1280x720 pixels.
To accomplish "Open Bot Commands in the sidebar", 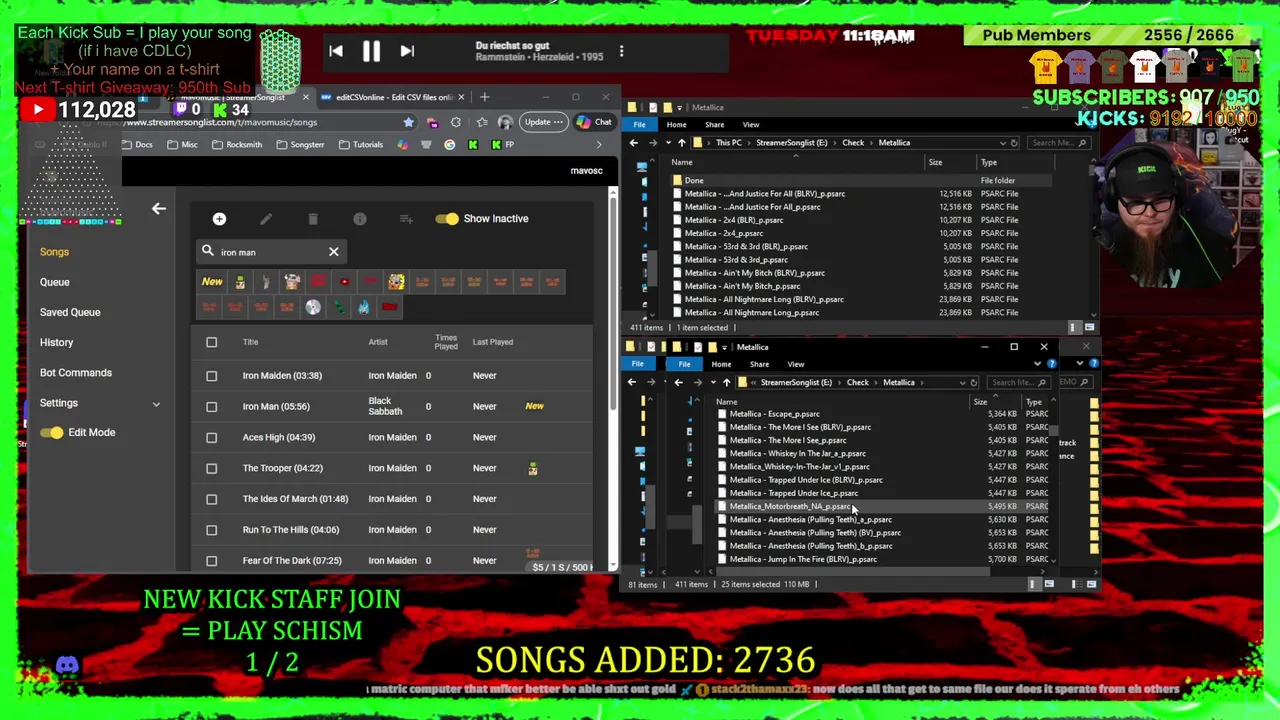I will tap(76, 372).
